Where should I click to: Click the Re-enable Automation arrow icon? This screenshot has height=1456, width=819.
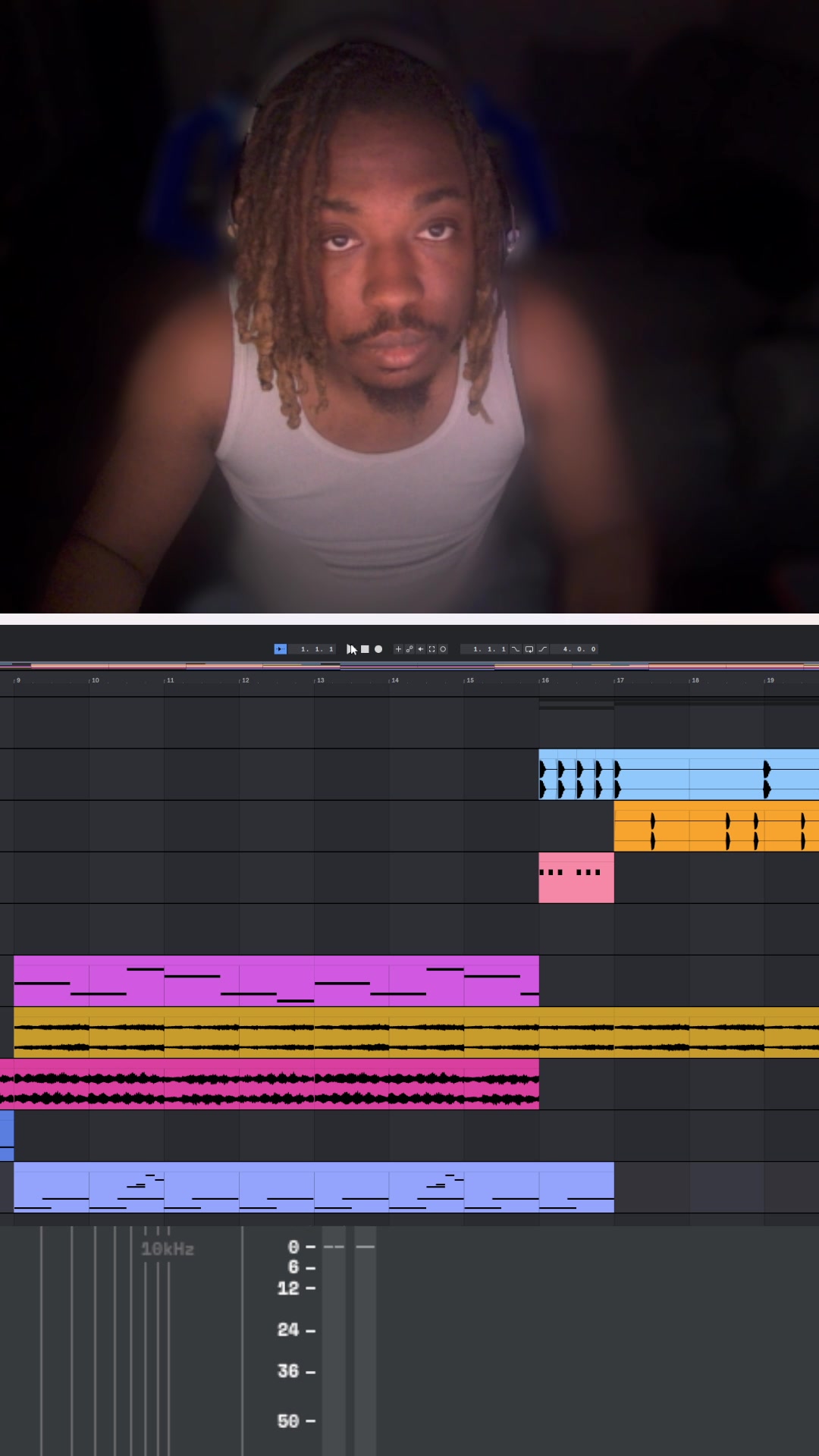421,649
